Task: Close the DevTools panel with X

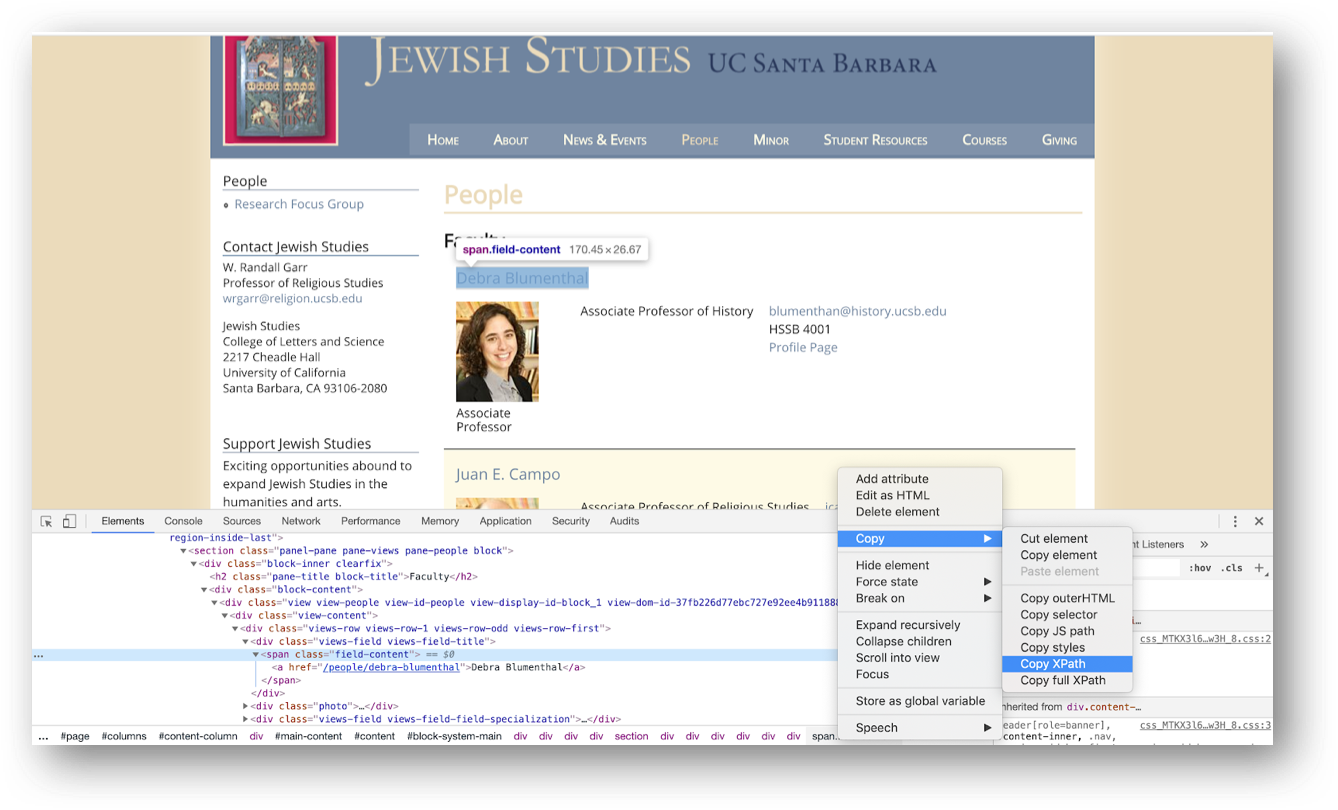Action: point(1259,521)
